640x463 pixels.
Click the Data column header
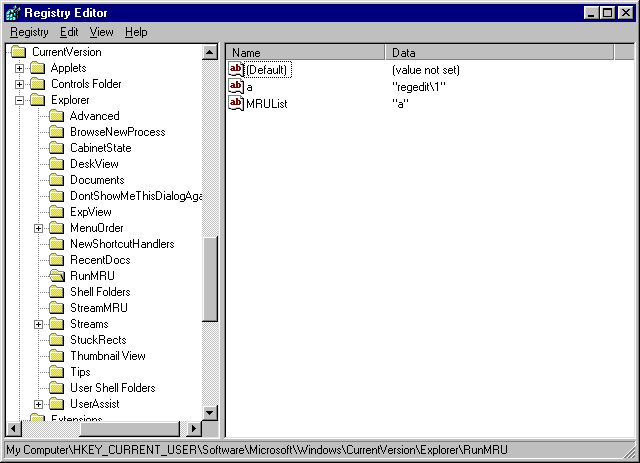coord(499,53)
